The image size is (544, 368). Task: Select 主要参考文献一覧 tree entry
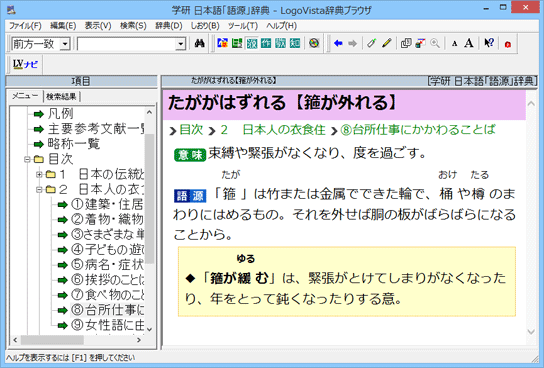coord(96,129)
